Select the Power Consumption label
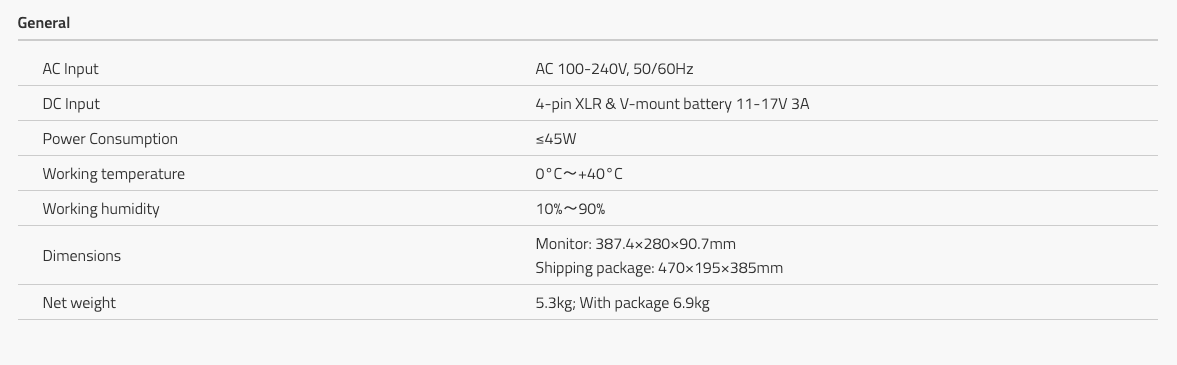Image resolution: width=1177 pixels, height=365 pixels. 110,139
